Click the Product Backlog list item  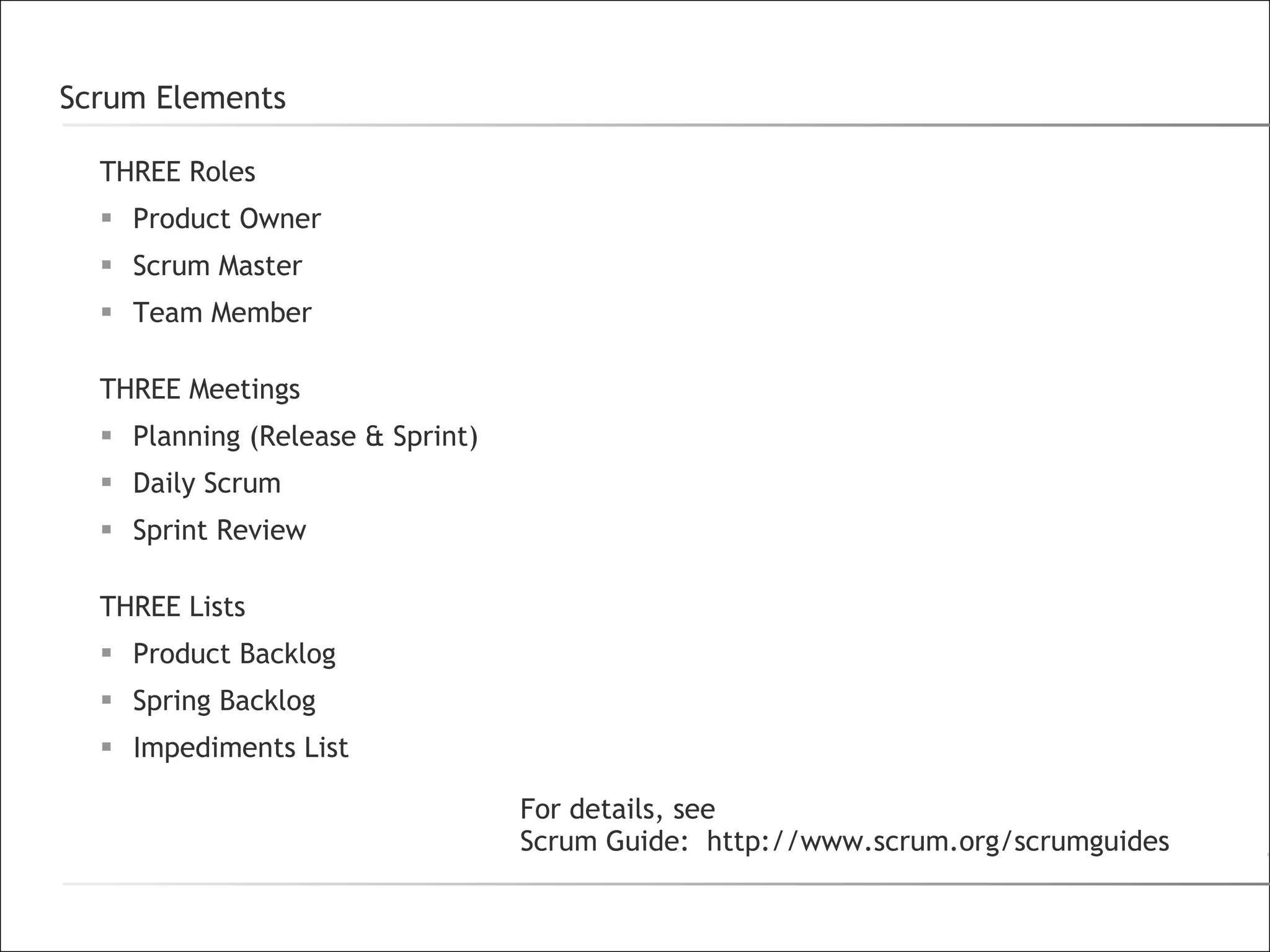(x=234, y=654)
